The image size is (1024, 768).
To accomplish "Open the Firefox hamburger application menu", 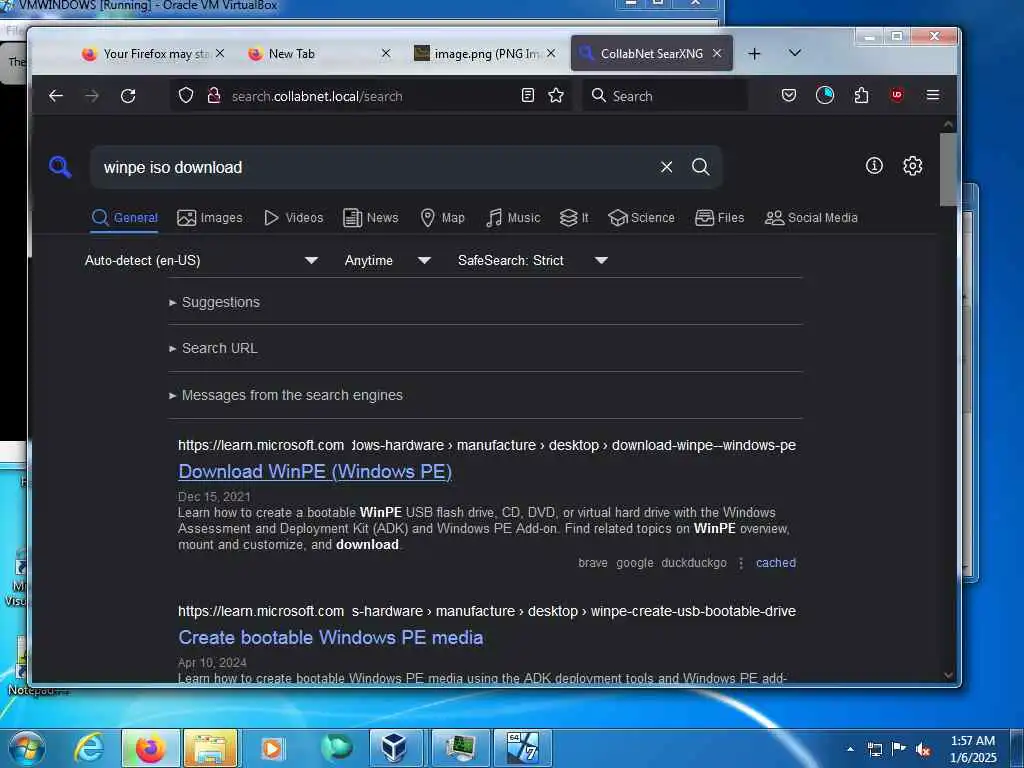I will pyautogui.click(x=933, y=95).
